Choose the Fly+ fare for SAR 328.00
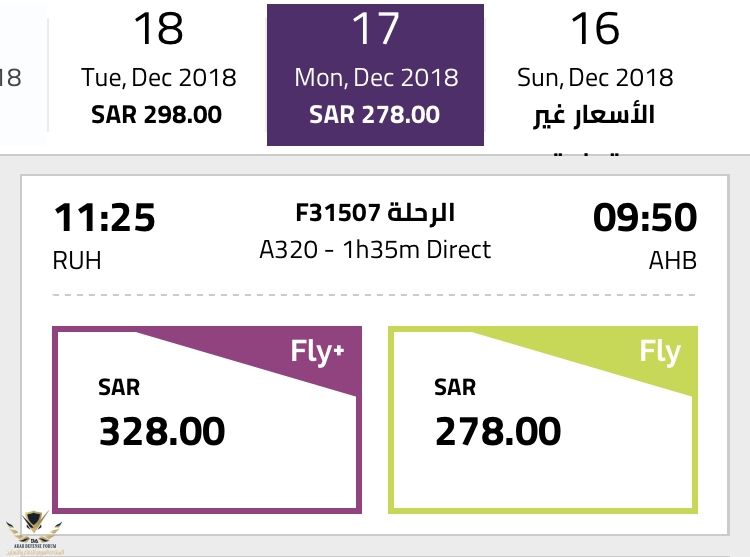 coord(207,420)
